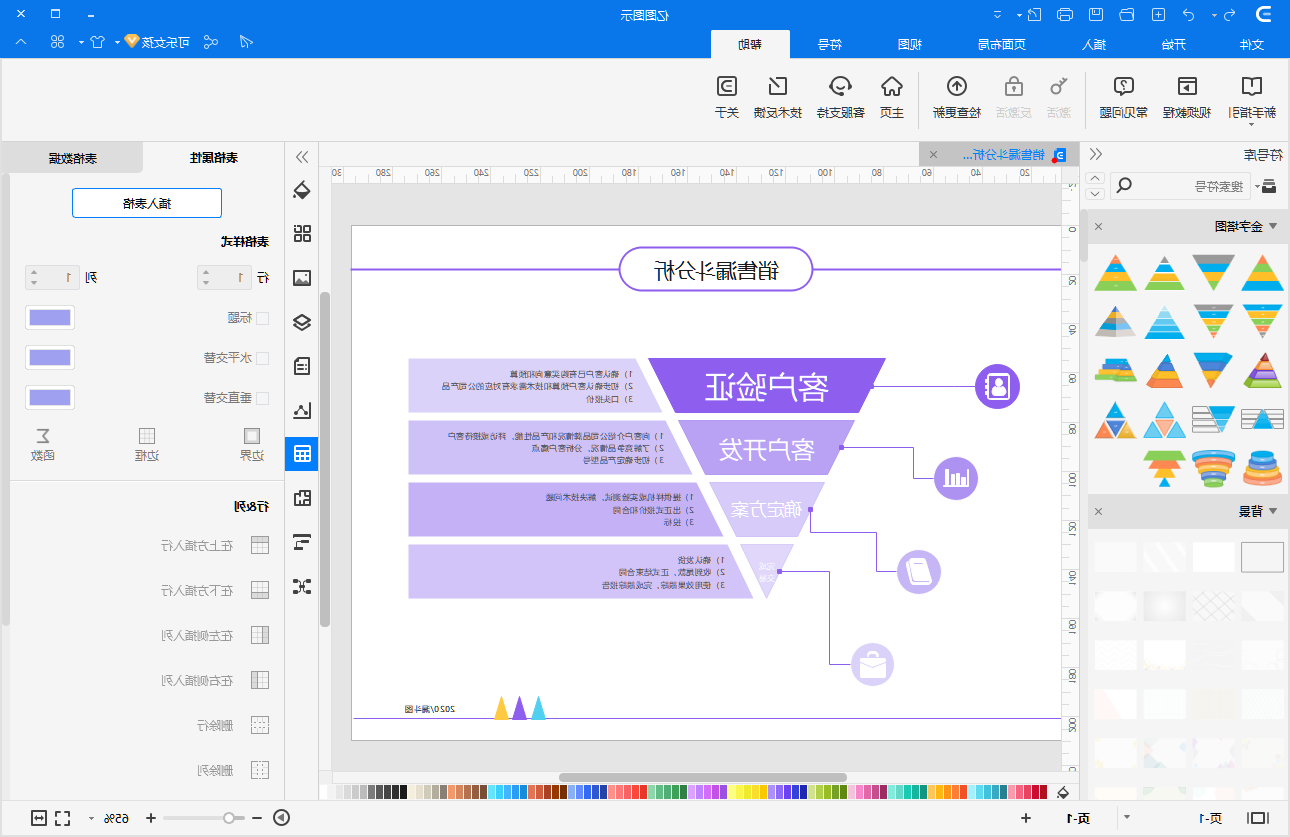The image size is (1290, 837).
Task: Click 在右侧插入列
Action: click(x=215, y=680)
